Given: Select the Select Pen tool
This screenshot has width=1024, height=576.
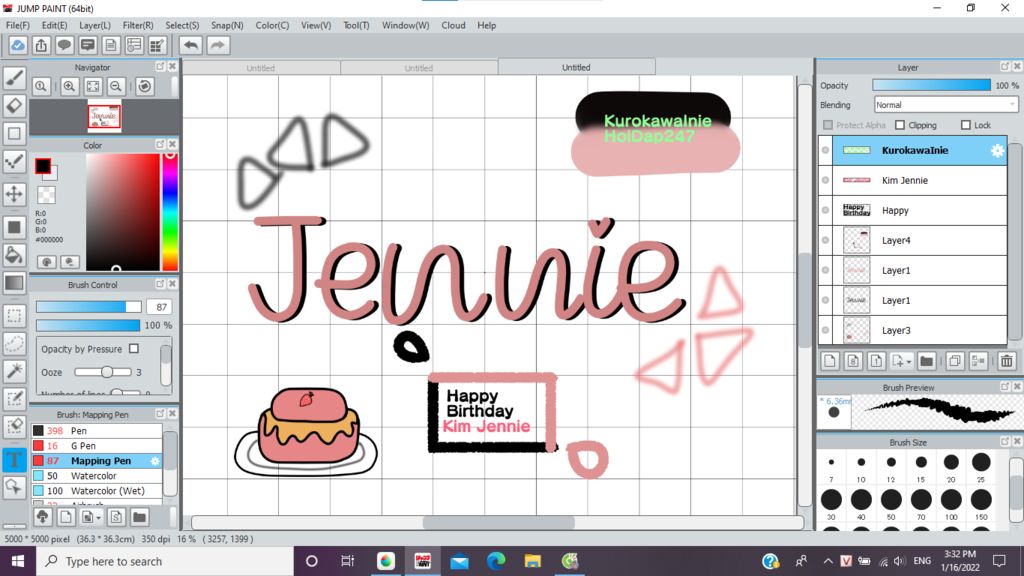Looking at the screenshot, I should [14, 399].
